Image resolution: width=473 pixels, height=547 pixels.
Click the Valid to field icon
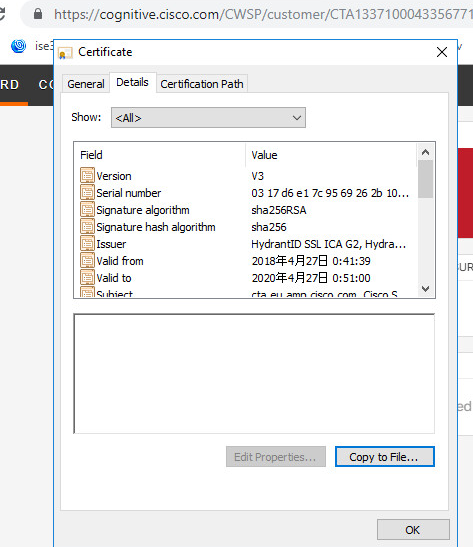pyautogui.click(x=87, y=278)
